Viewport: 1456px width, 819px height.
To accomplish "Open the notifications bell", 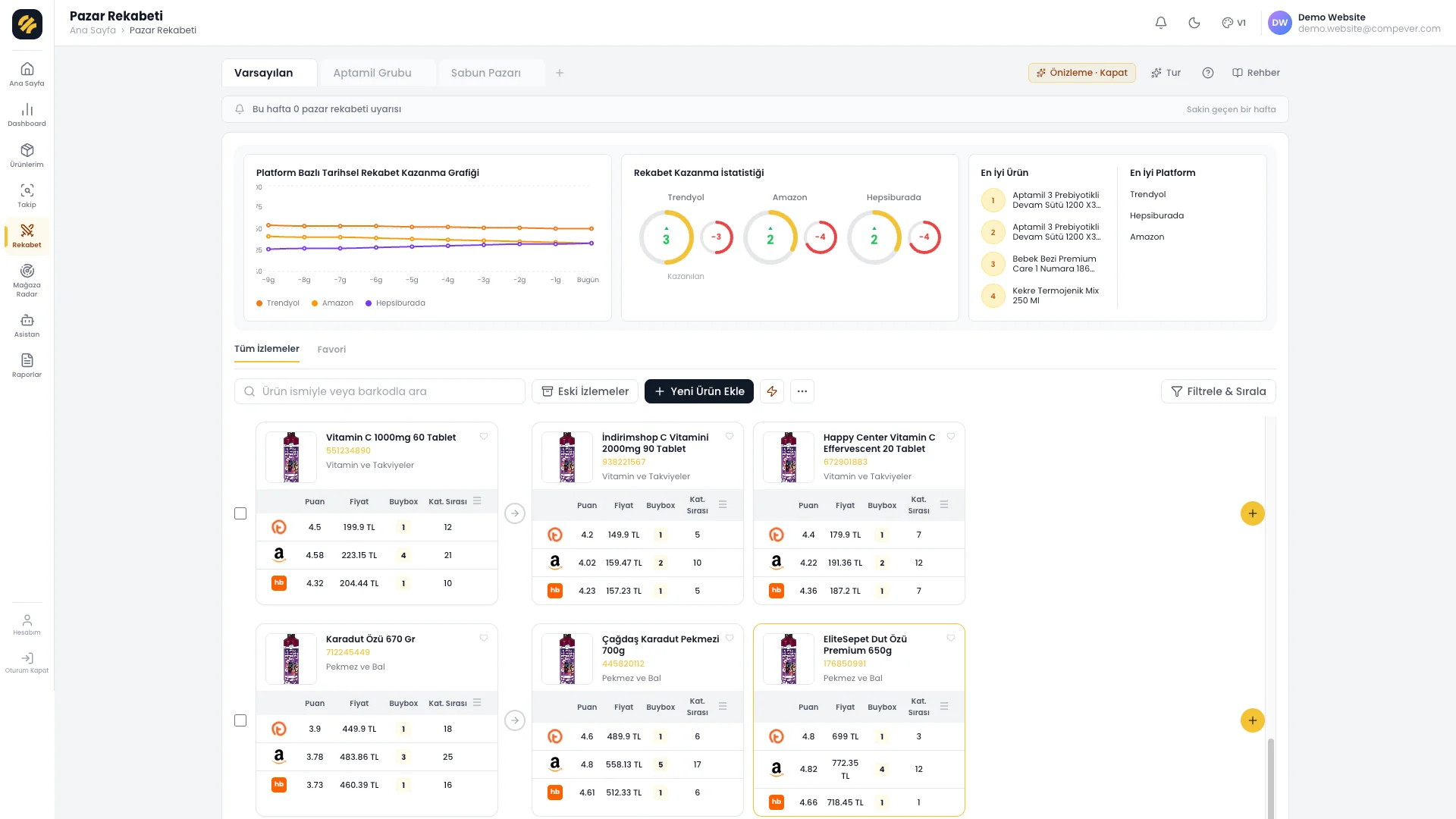I will pos(1160,23).
